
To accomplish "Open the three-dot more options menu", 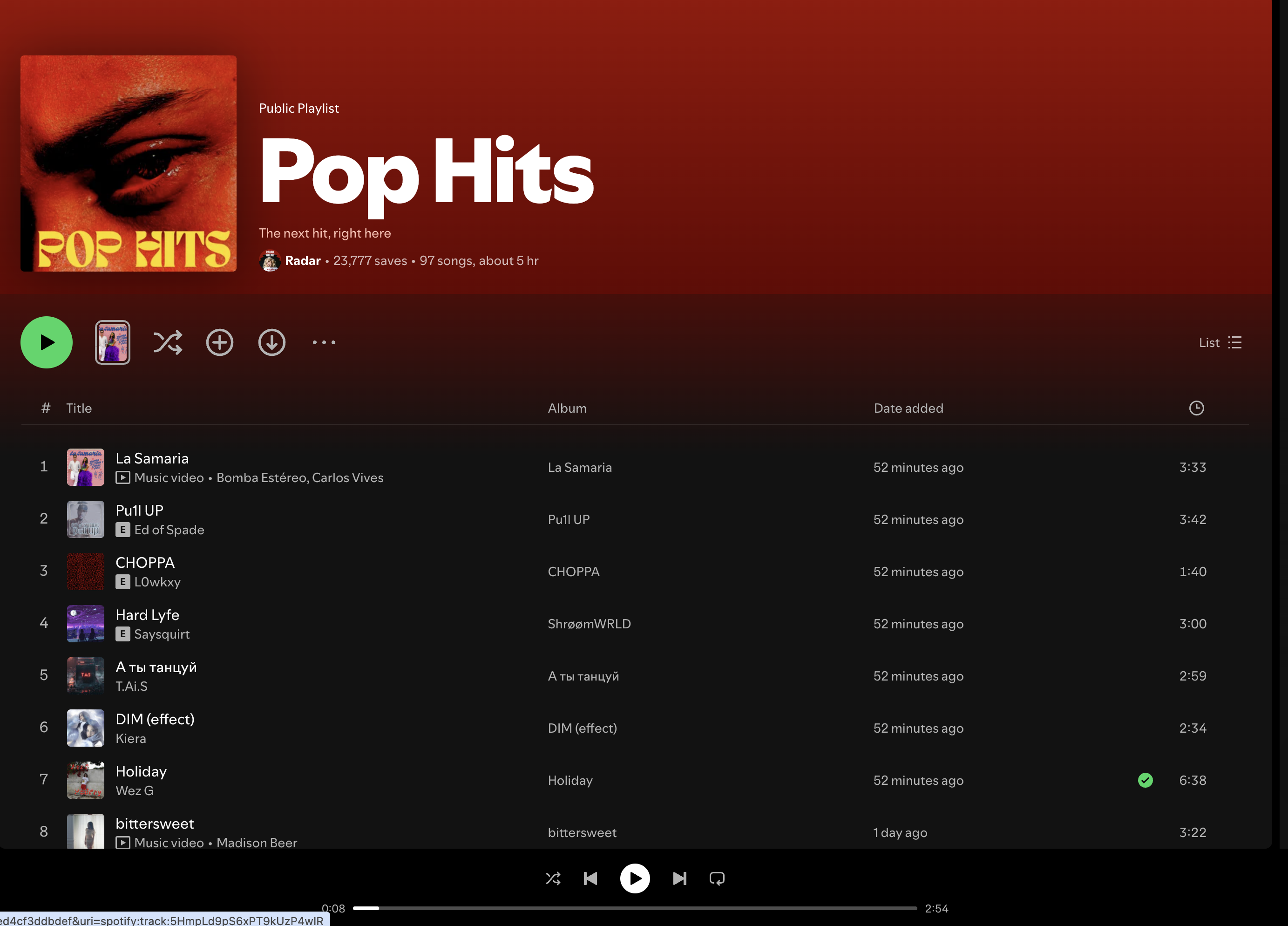I will pos(324,342).
